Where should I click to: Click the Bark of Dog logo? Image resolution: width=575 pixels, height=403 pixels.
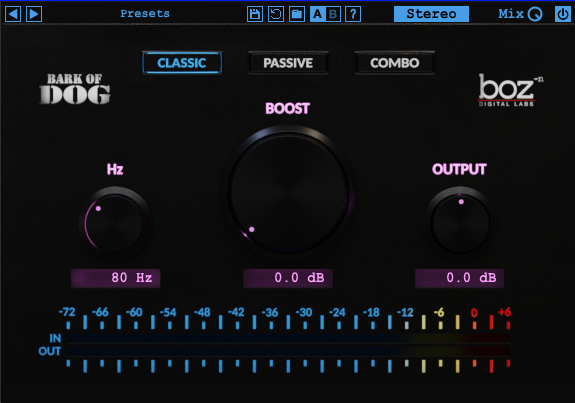tap(75, 89)
